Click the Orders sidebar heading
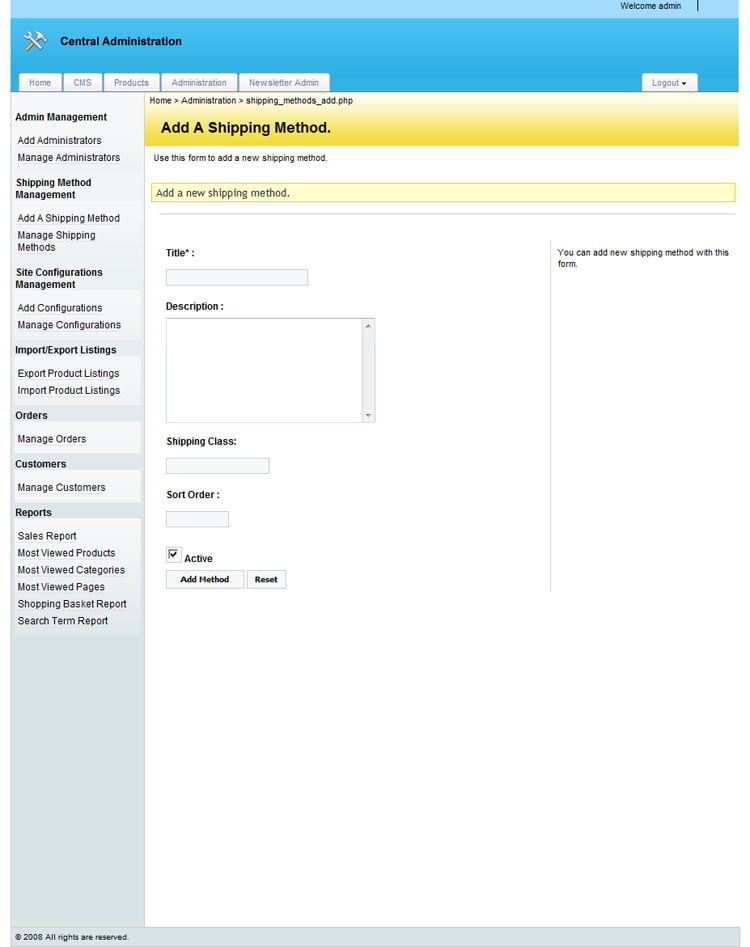Image resolution: width=750 pixels, height=947 pixels. [31, 416]
